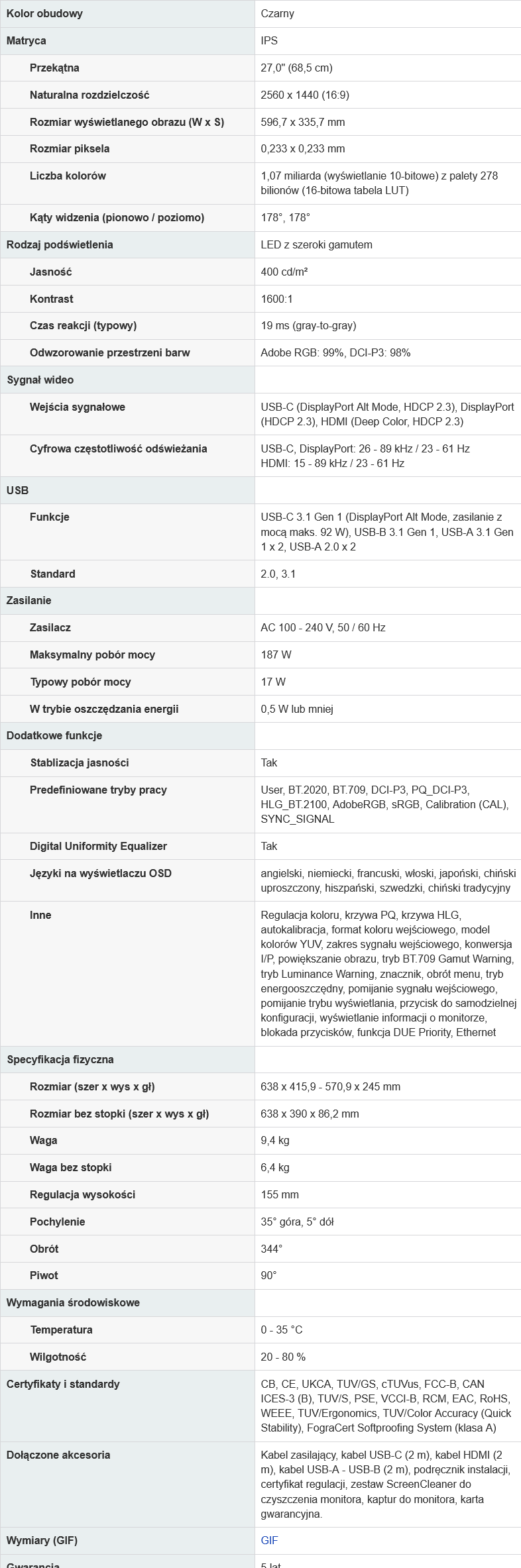Click the Regulacja wysokości label
Viewport: 521px width, 1568px height.
tap(82, 1194)
